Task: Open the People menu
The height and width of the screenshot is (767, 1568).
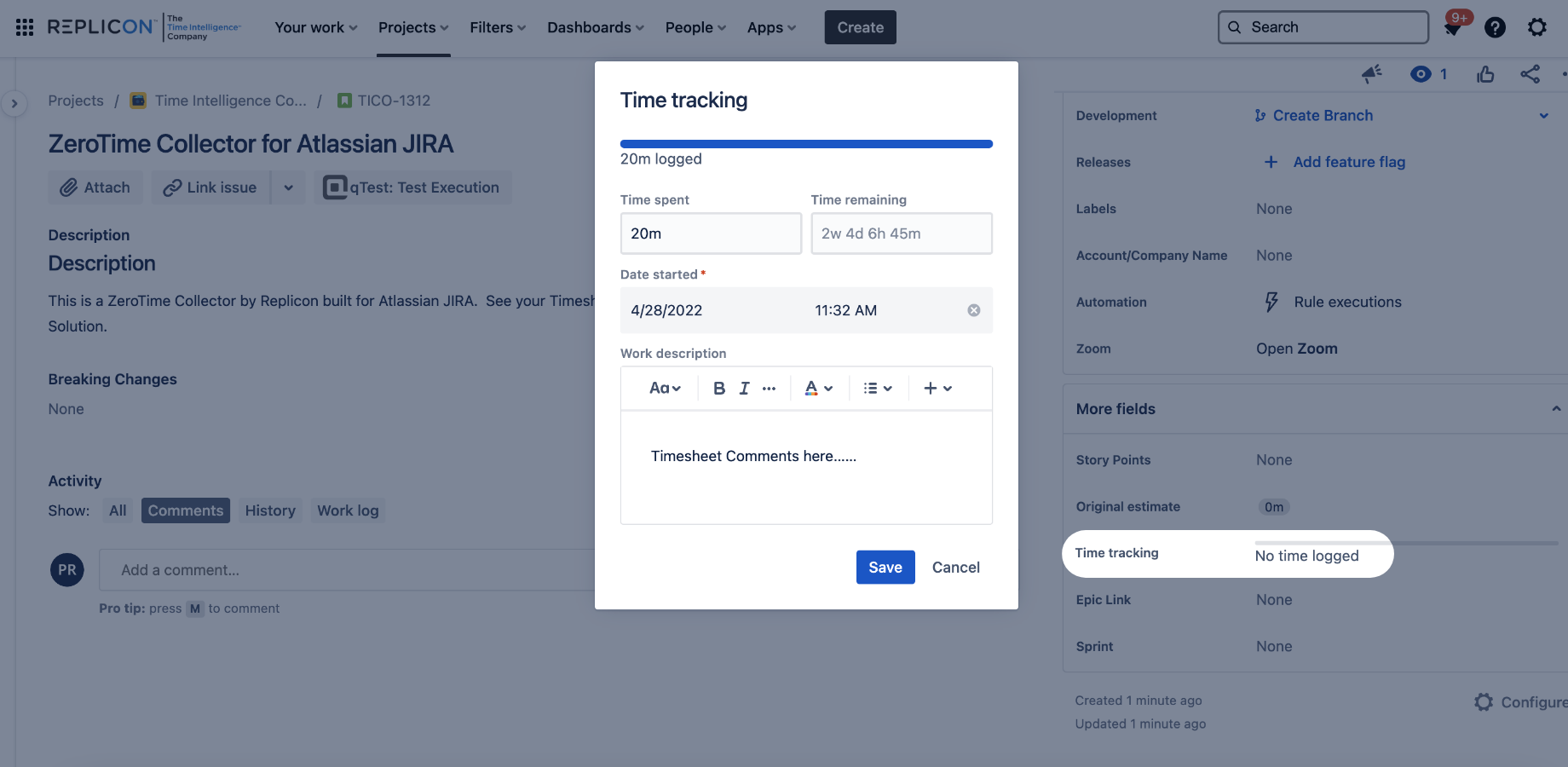Action: point(695,27)
